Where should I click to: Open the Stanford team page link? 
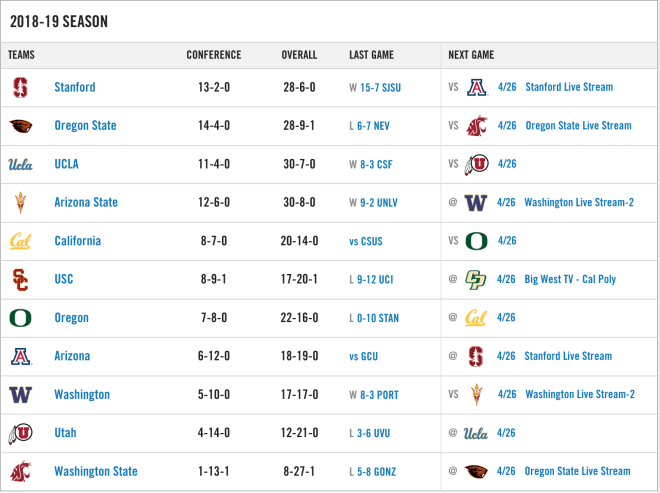point(75,87)
